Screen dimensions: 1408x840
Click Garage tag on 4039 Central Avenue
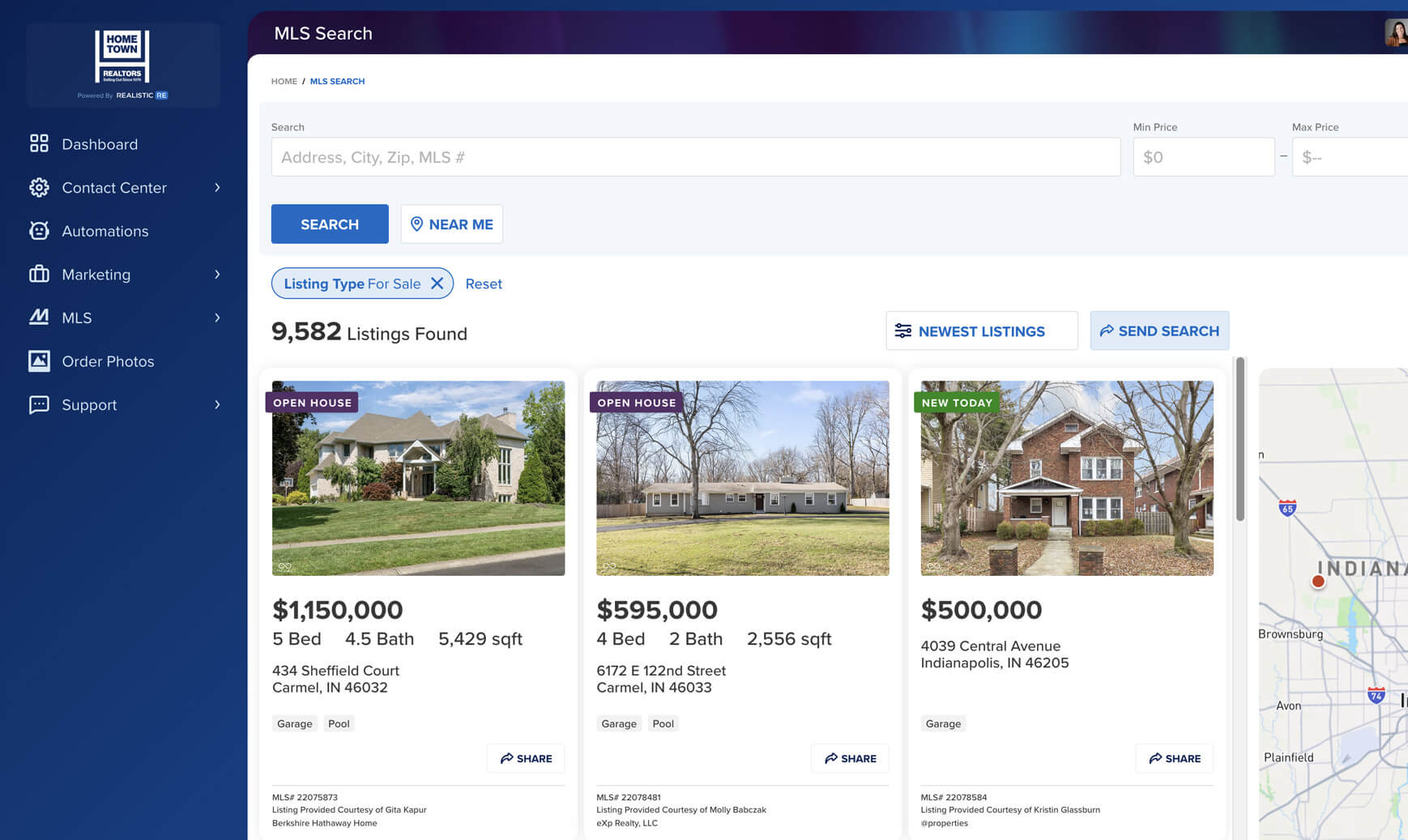(943, 723)
